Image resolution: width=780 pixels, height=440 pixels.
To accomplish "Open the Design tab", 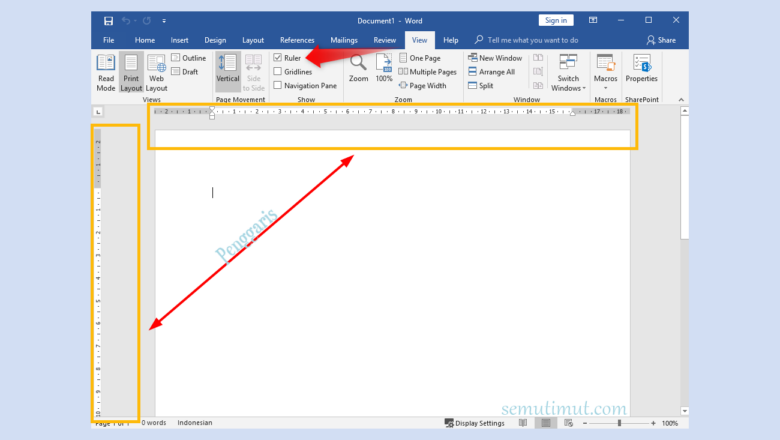I will point(215,40).
